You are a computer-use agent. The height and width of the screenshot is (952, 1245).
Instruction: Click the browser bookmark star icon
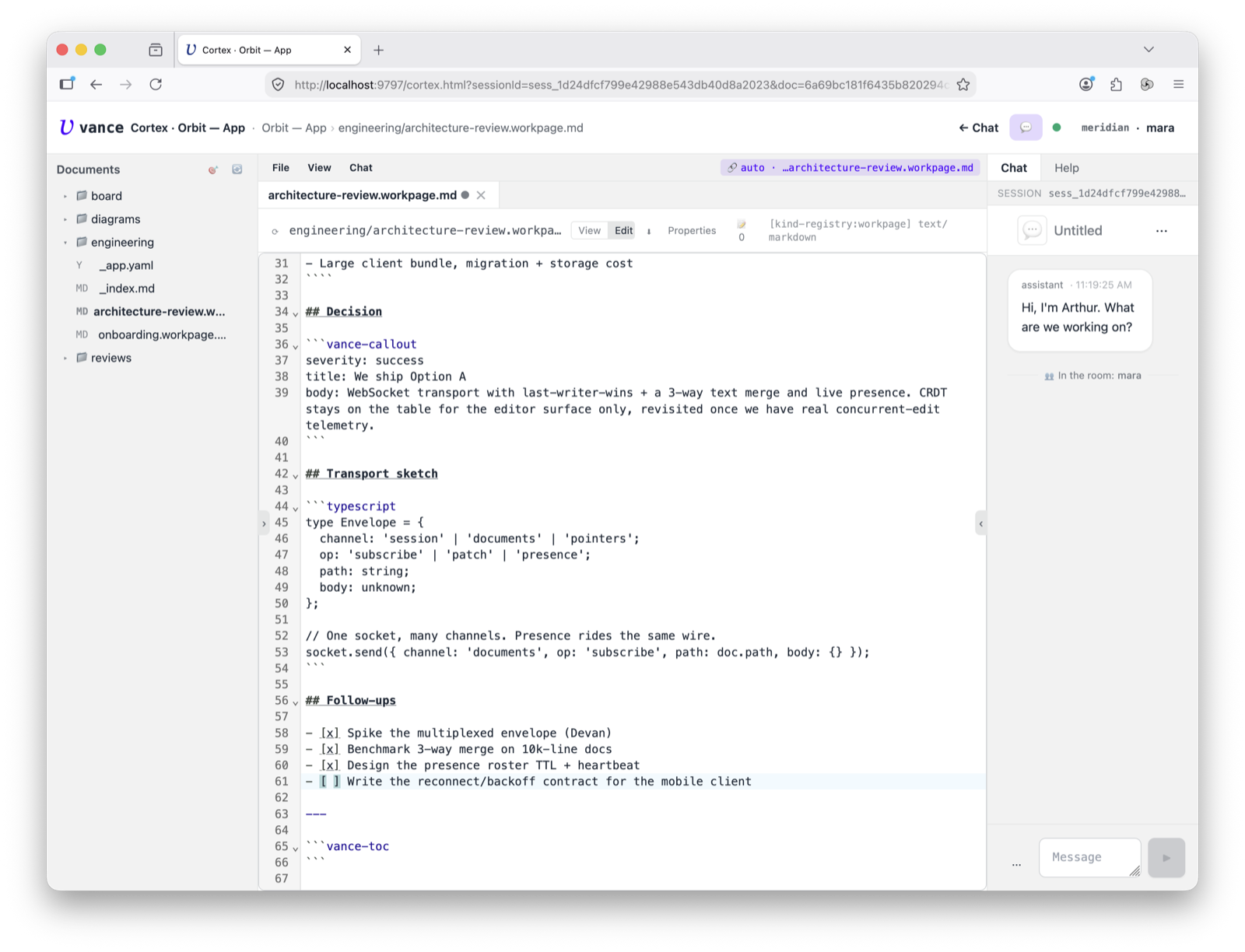coord(963,85)
